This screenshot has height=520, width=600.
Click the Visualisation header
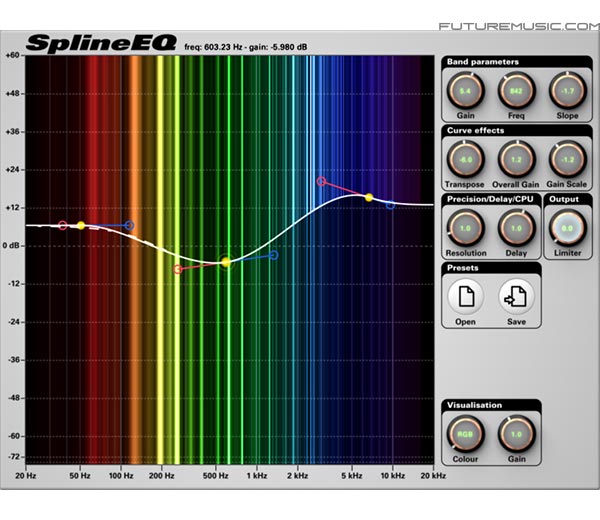pos(474,405)
